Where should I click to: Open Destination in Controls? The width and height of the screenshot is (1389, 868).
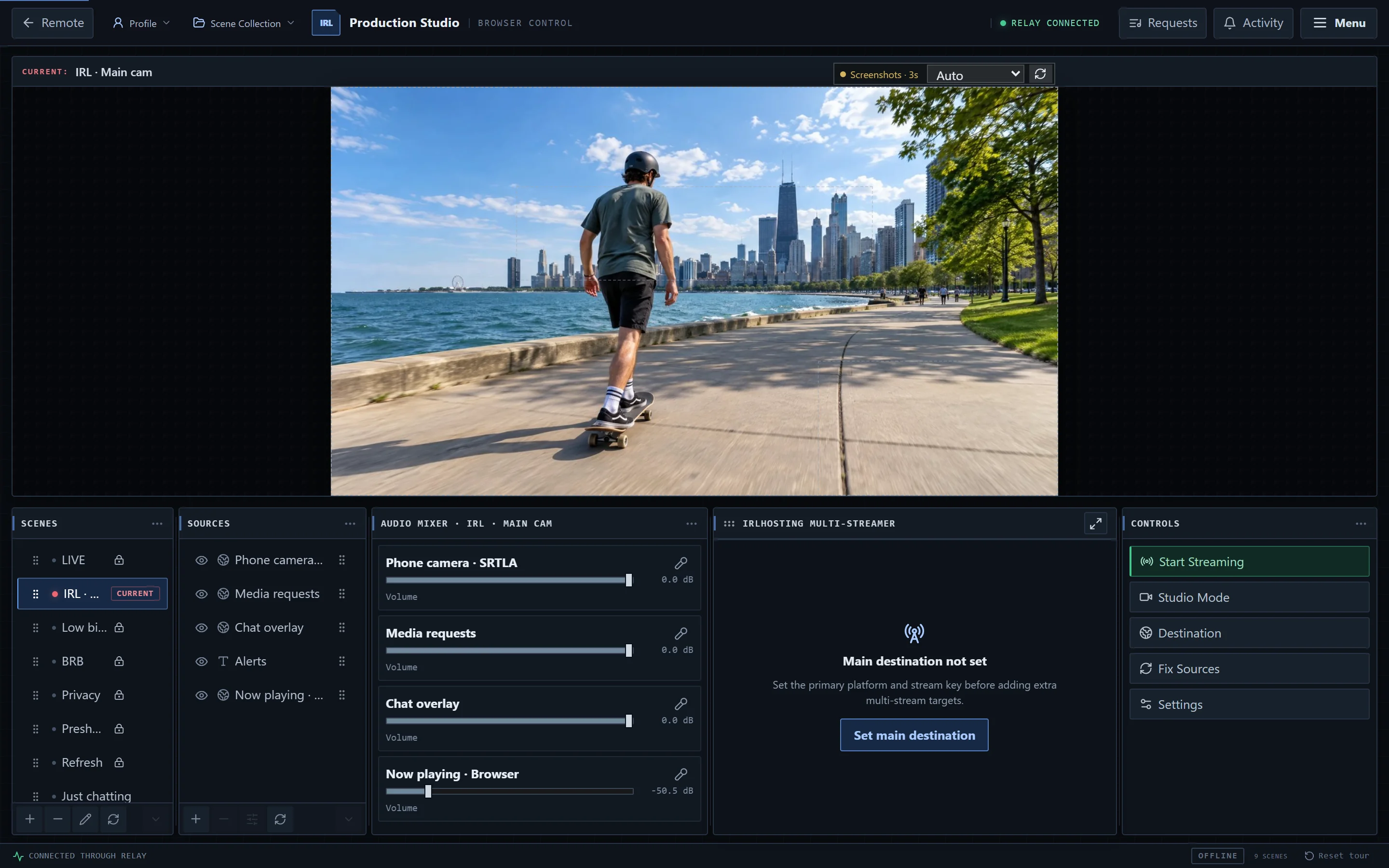coord(1249,633)
